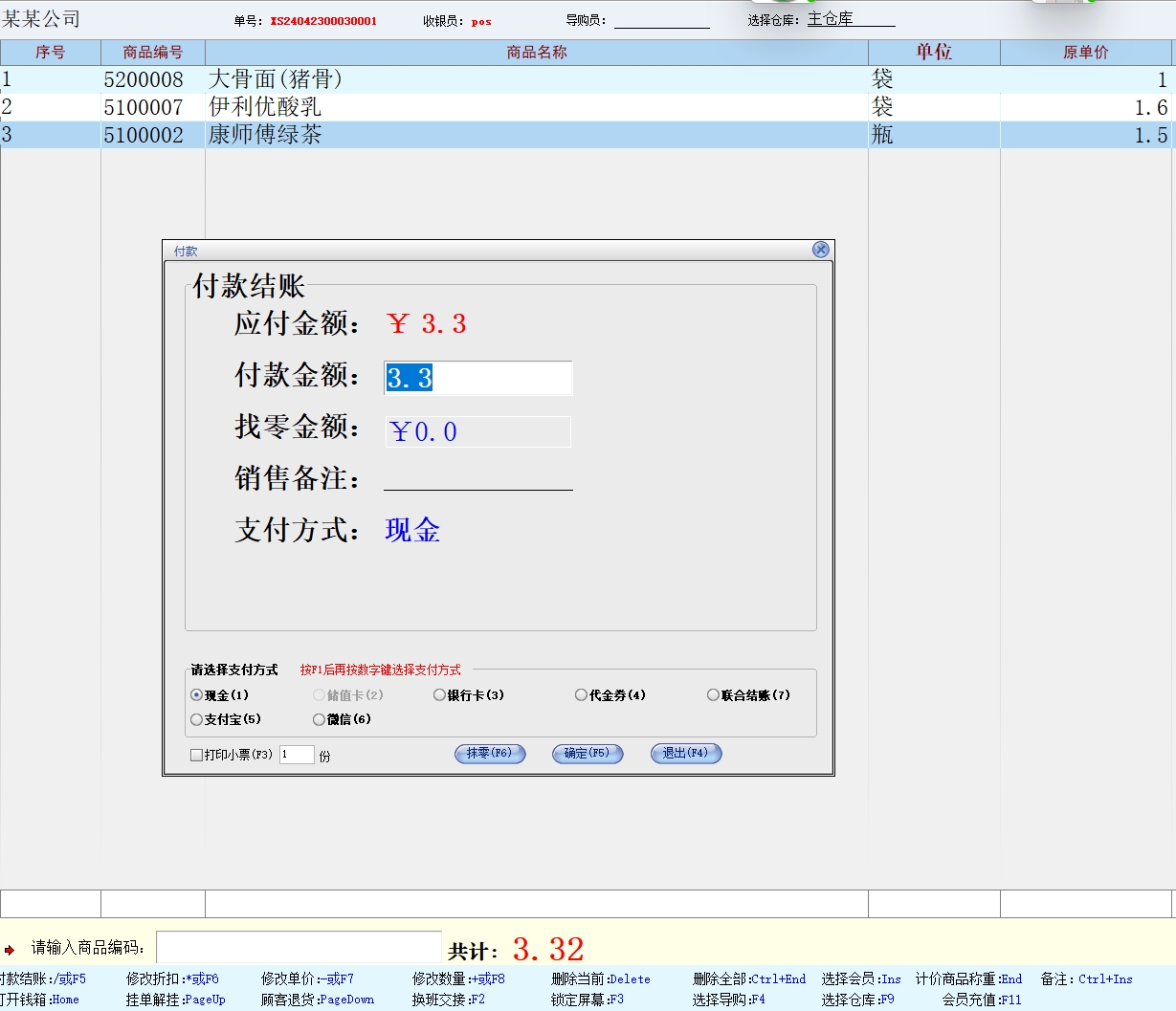Viewport: 1176px width, 1011px height.
Task: Click 退出(F4) to exit payment
Action: (x=685, y=754)
